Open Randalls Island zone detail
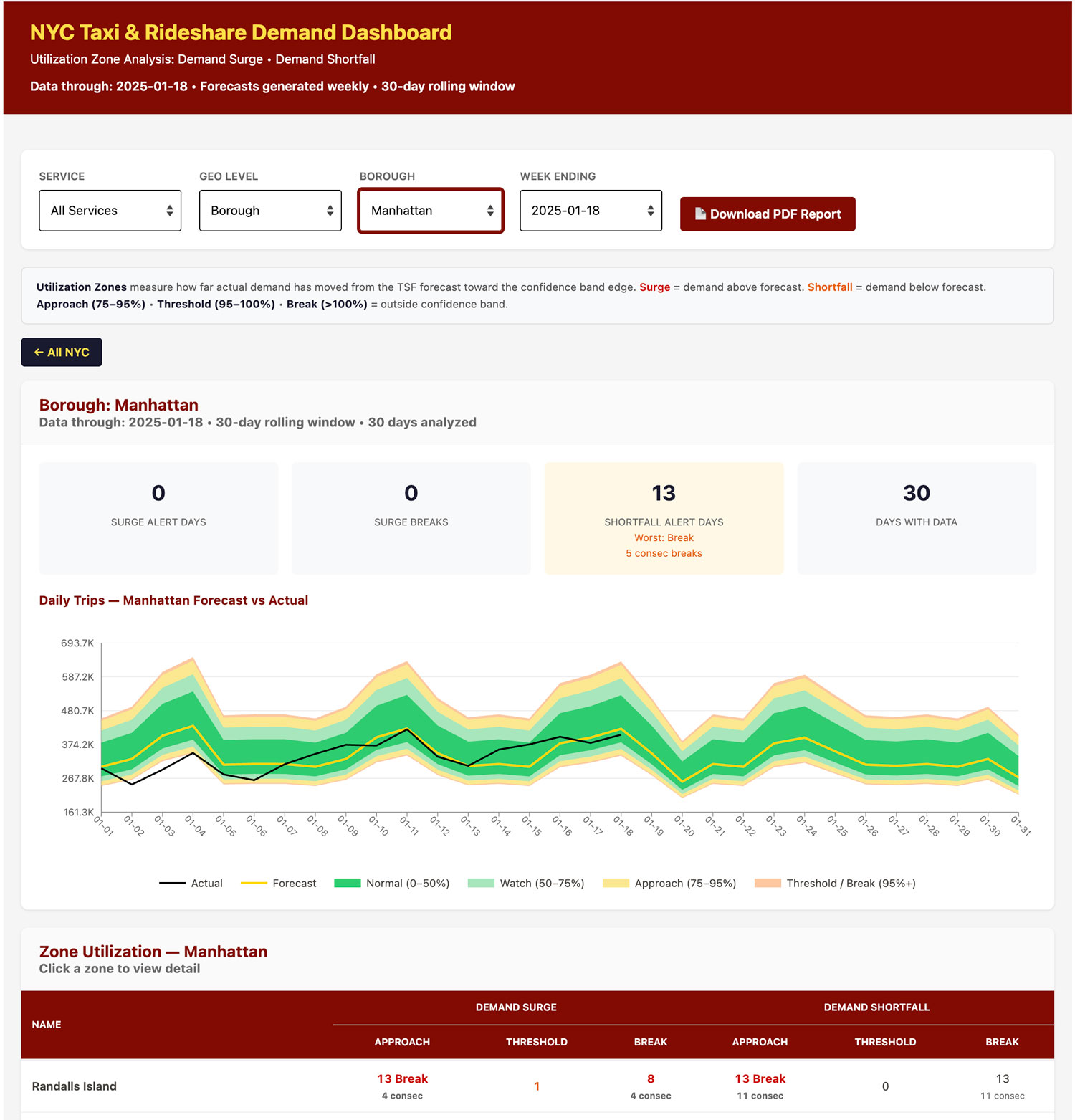The width and height of the screenshot is (1075, 1120). (x=74, y=1086)
